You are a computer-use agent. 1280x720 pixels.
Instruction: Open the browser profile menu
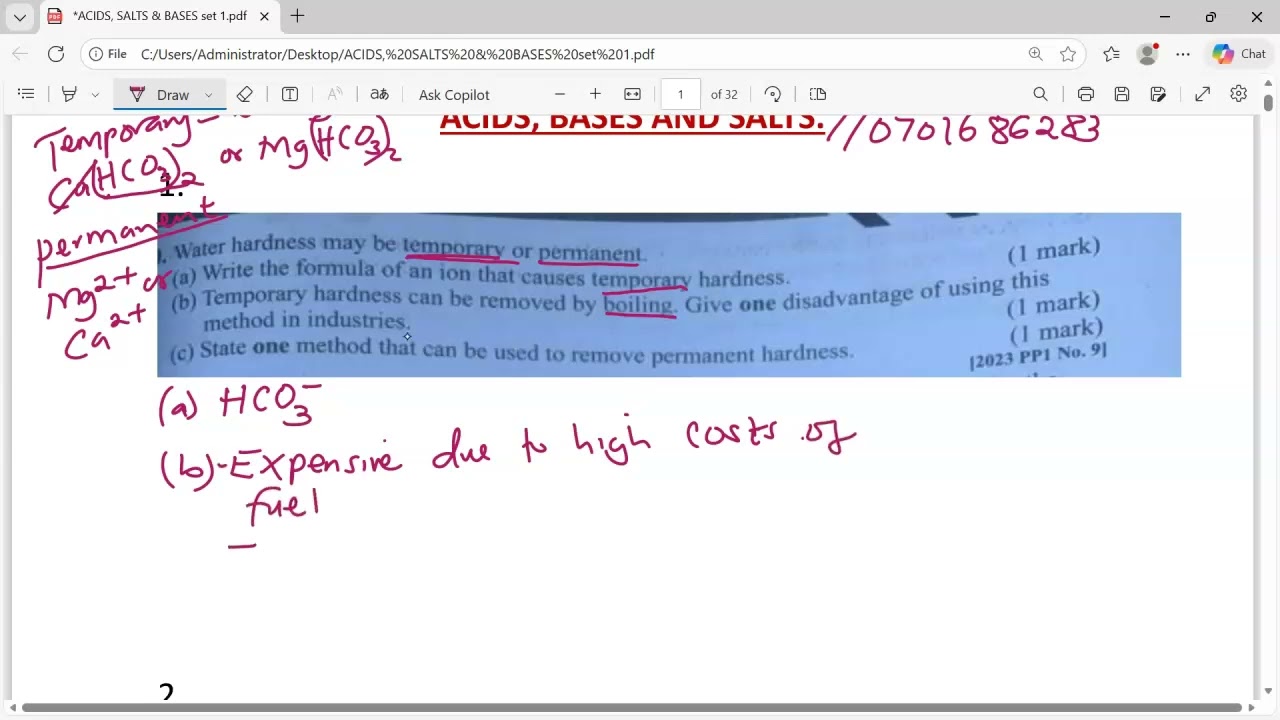click(1147, 54)
